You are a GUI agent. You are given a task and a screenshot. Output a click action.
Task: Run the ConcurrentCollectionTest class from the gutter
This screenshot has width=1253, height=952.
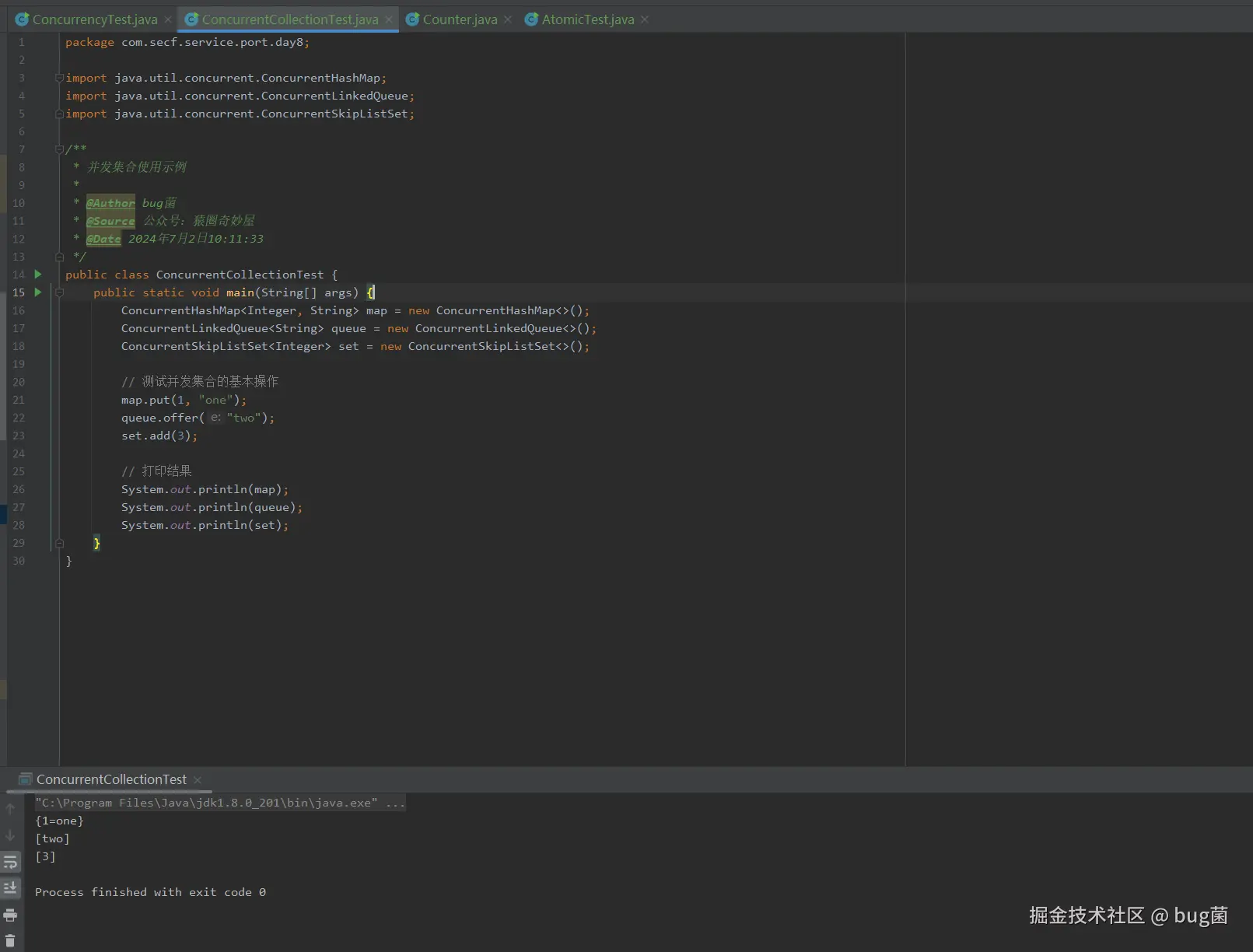37,275
